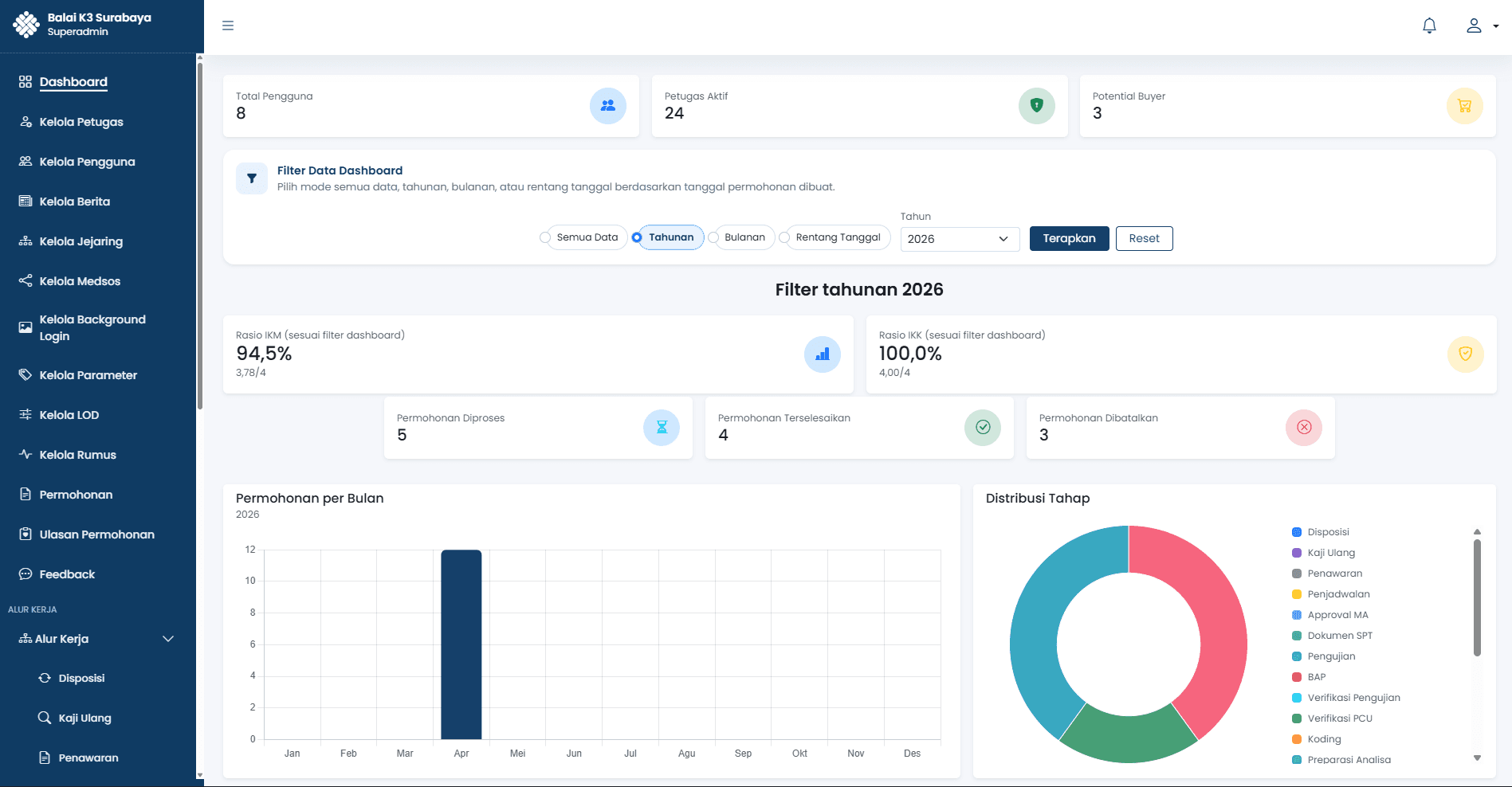The height and width of the screenshot is (787, 1512).
Task: Click legend scroll down arrow in Distribusi Tahap
Action: pos(1477,758)
